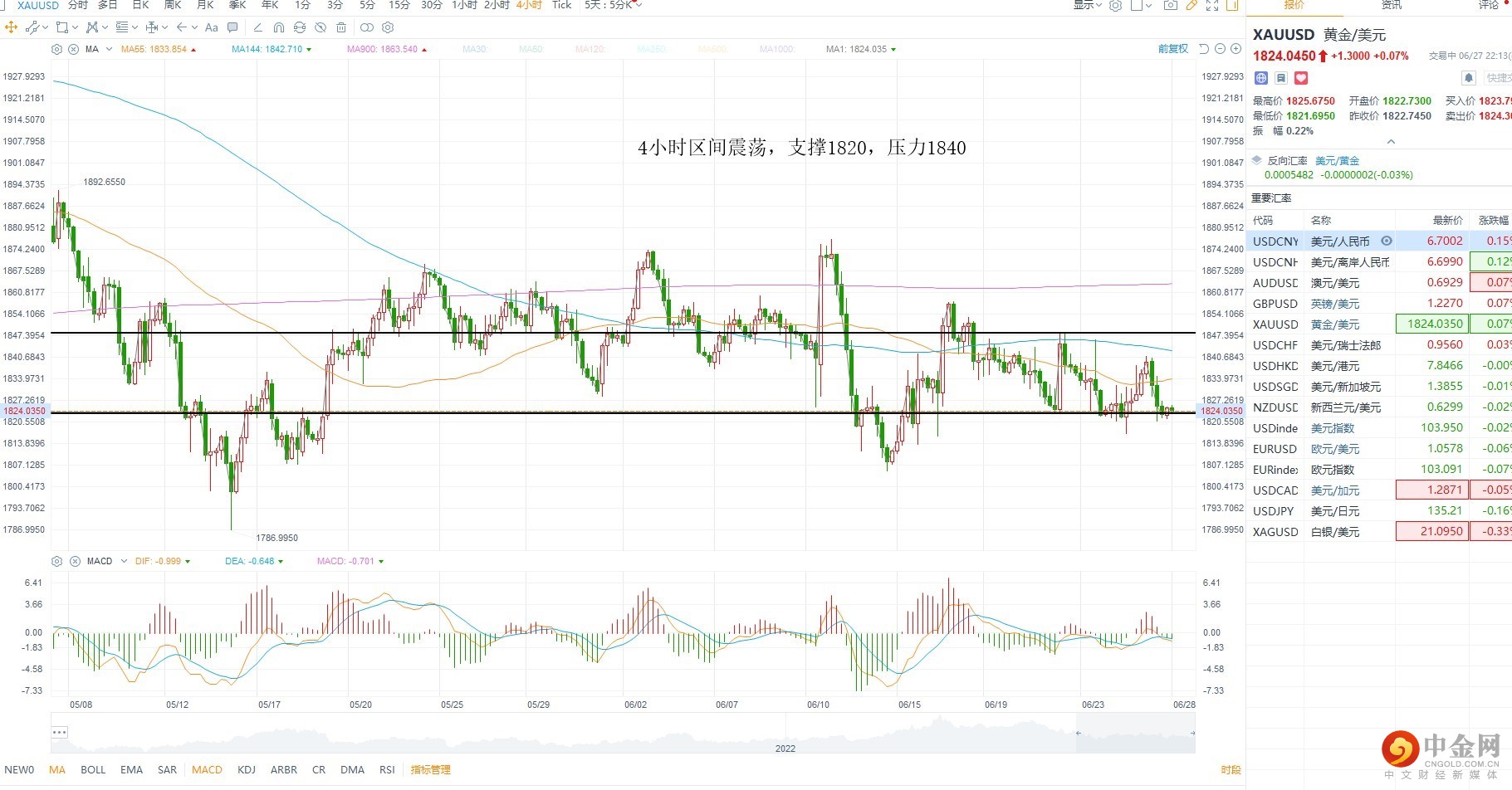Select the magnet snap tool
The image size is (1512, 790).
point(279,27)
